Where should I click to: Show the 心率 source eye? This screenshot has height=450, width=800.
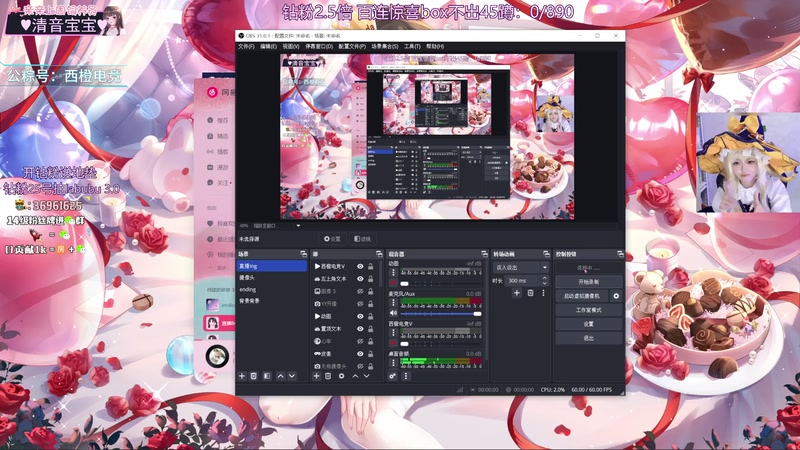coord(360,341)
